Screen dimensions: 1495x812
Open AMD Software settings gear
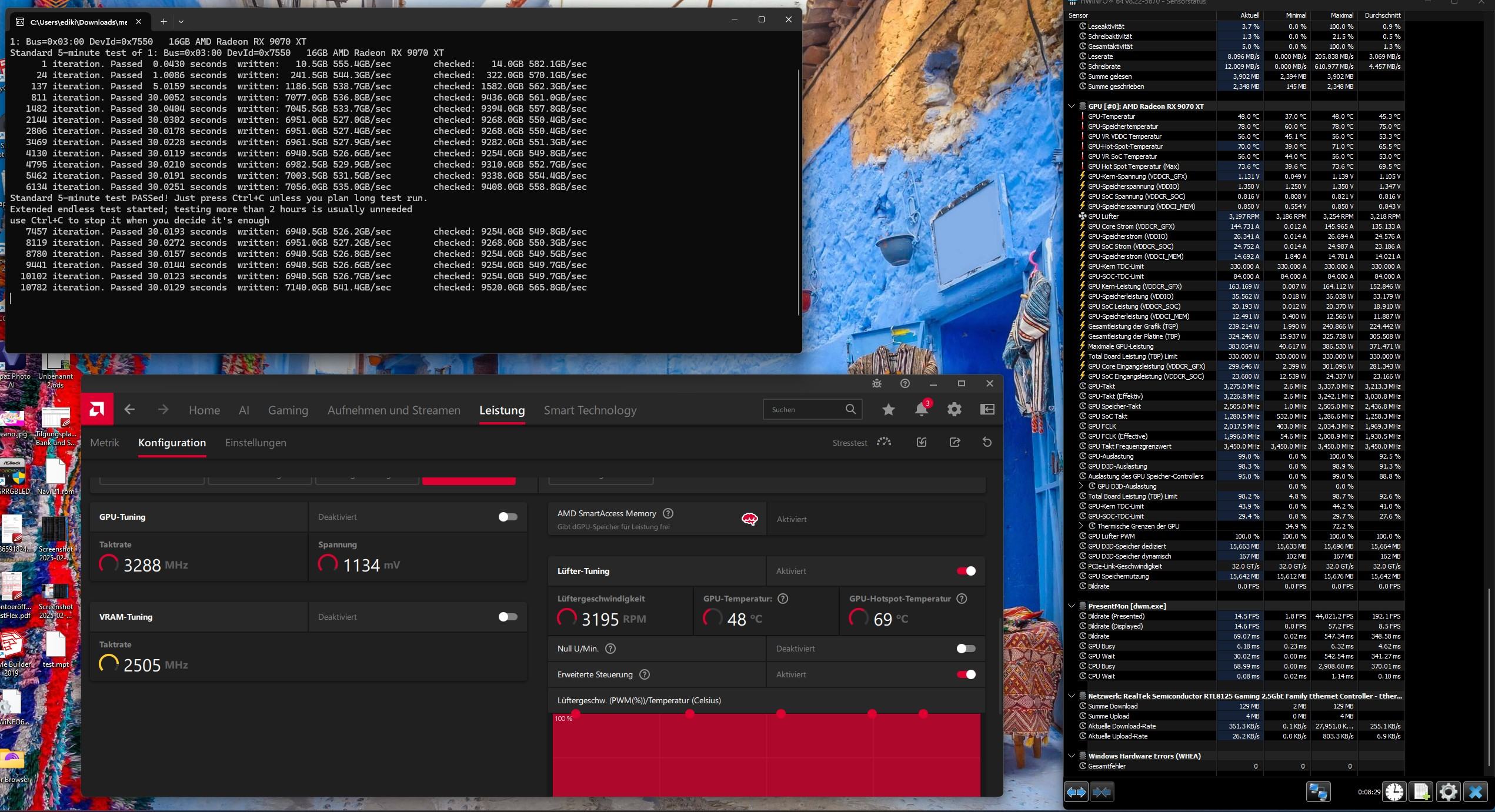pyautogui.click(x=955, y=409)
